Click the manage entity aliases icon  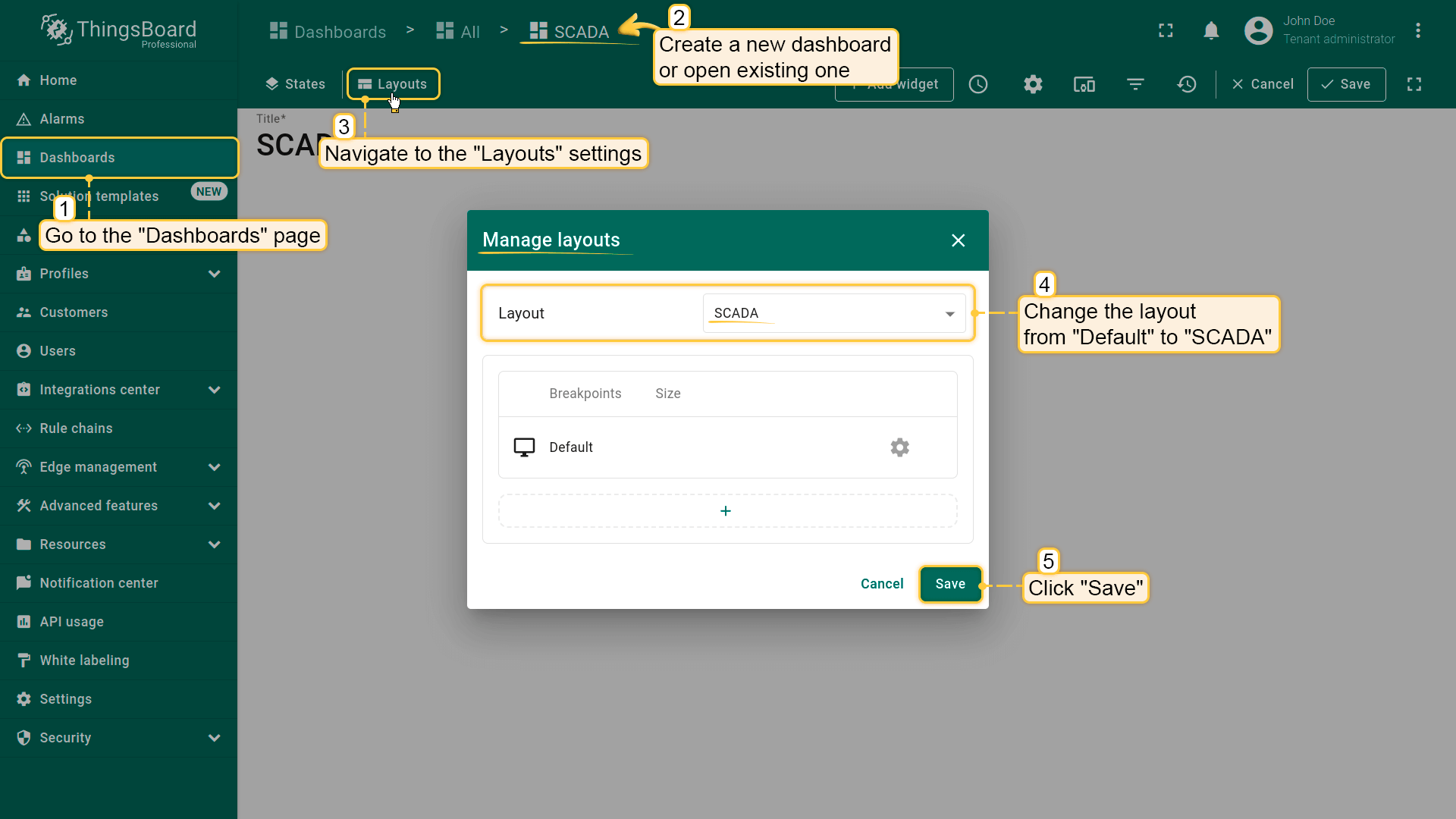pos(1084,84)
